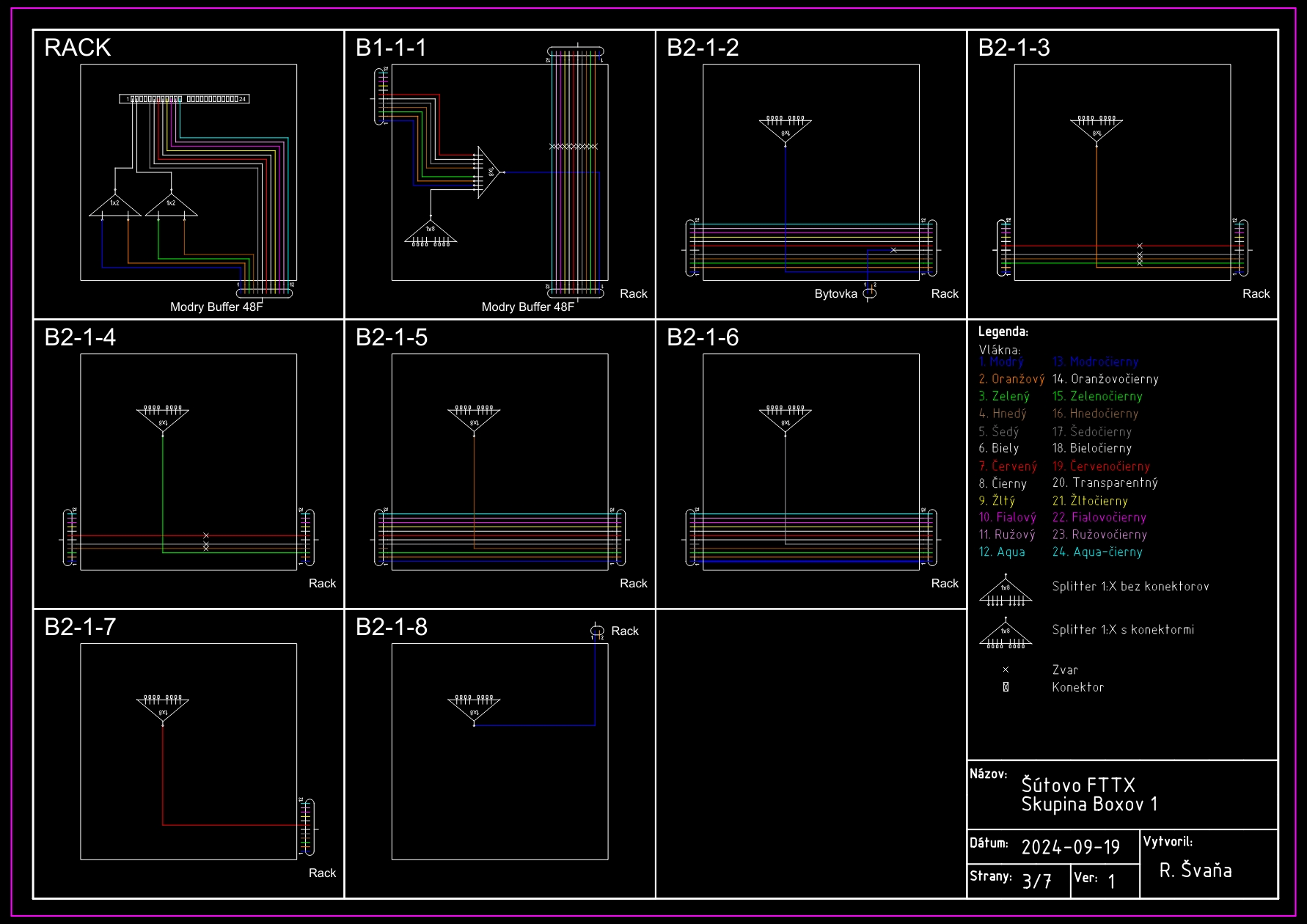This screenshot has height=924, width=1307.
Task: Select legend splitter icon 's konektormi'
Action: tap(1006, 634)
